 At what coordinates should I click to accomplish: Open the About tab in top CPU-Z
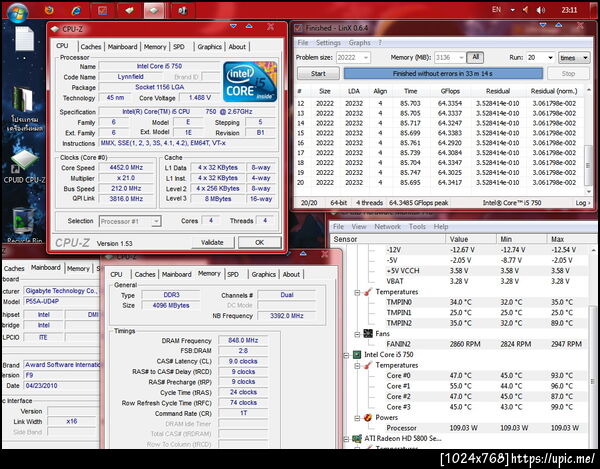tap(237, 47)
